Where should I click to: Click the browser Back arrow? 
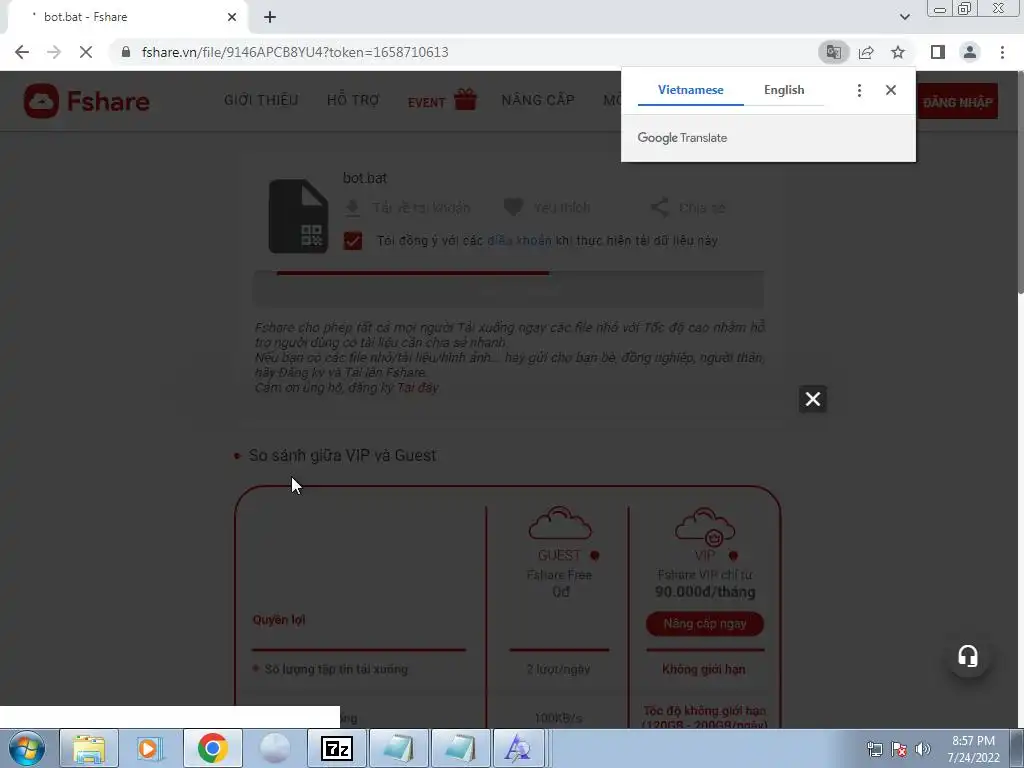click(22, 52)
